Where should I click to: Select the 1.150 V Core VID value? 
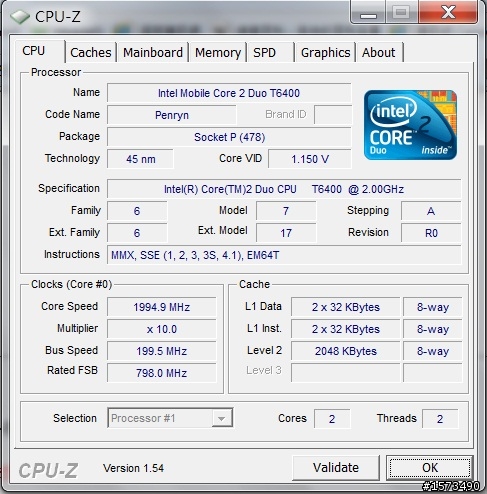310,159
